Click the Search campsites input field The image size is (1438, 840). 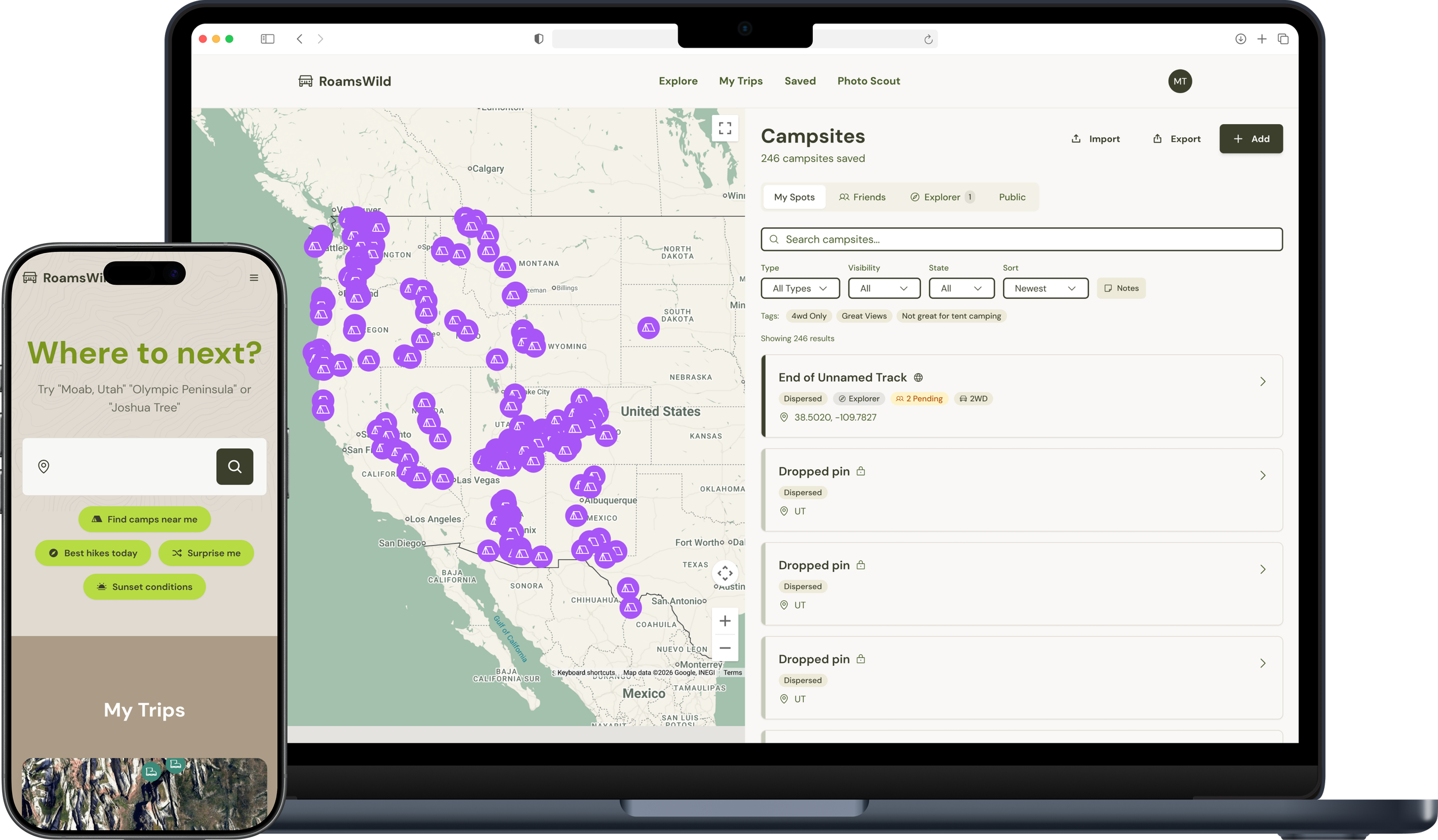[1021, 239]
